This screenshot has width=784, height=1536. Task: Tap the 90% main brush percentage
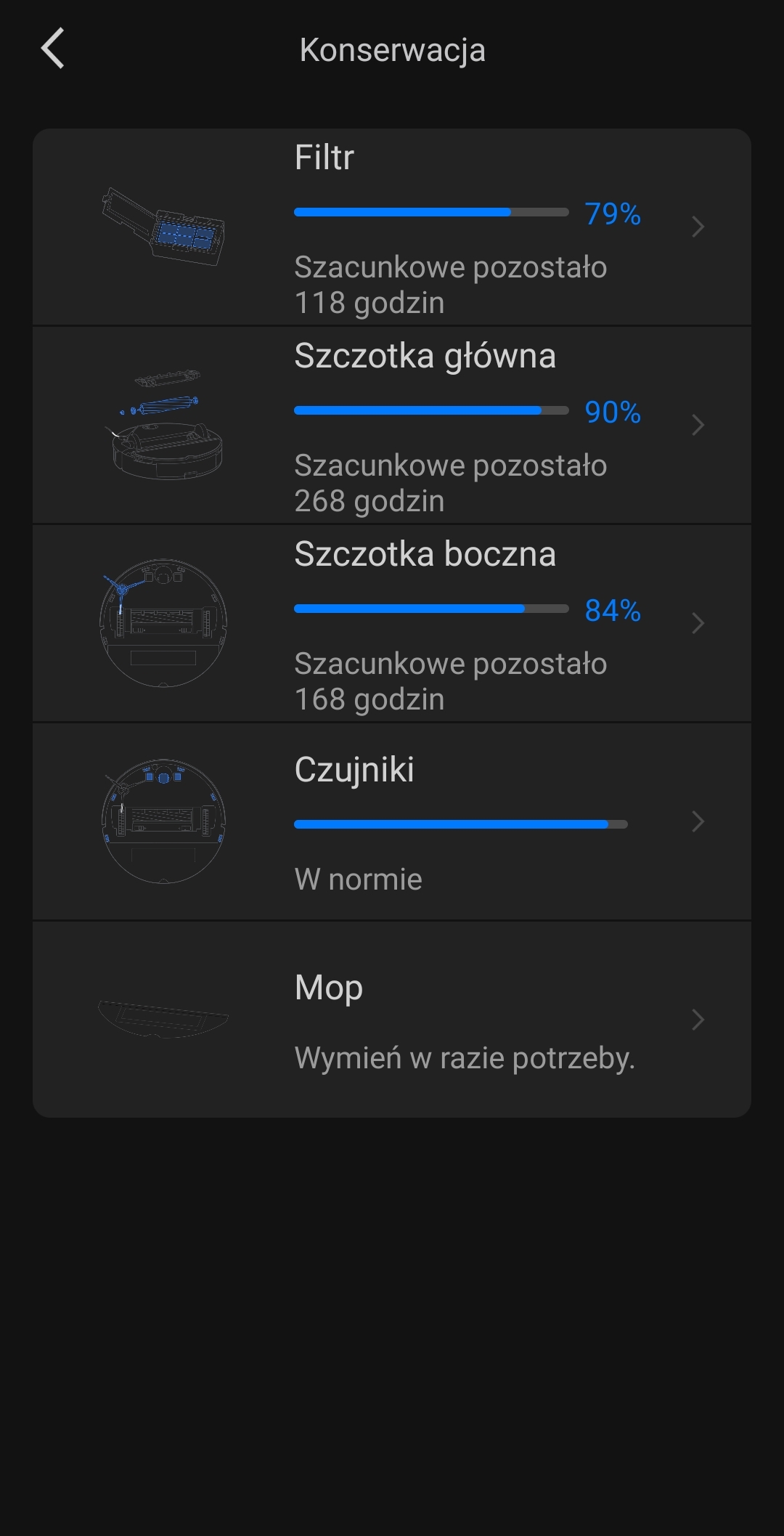tap(613, 412)
